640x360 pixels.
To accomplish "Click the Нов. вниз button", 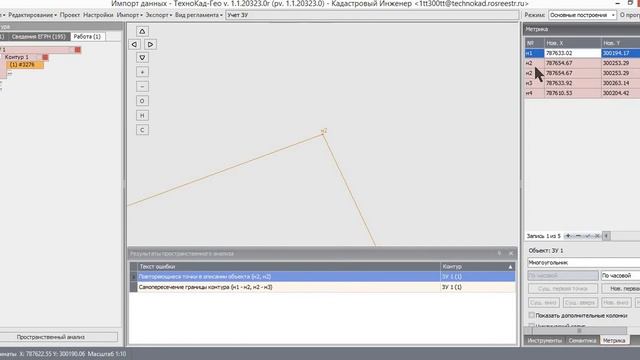I will tap(616, 303).
